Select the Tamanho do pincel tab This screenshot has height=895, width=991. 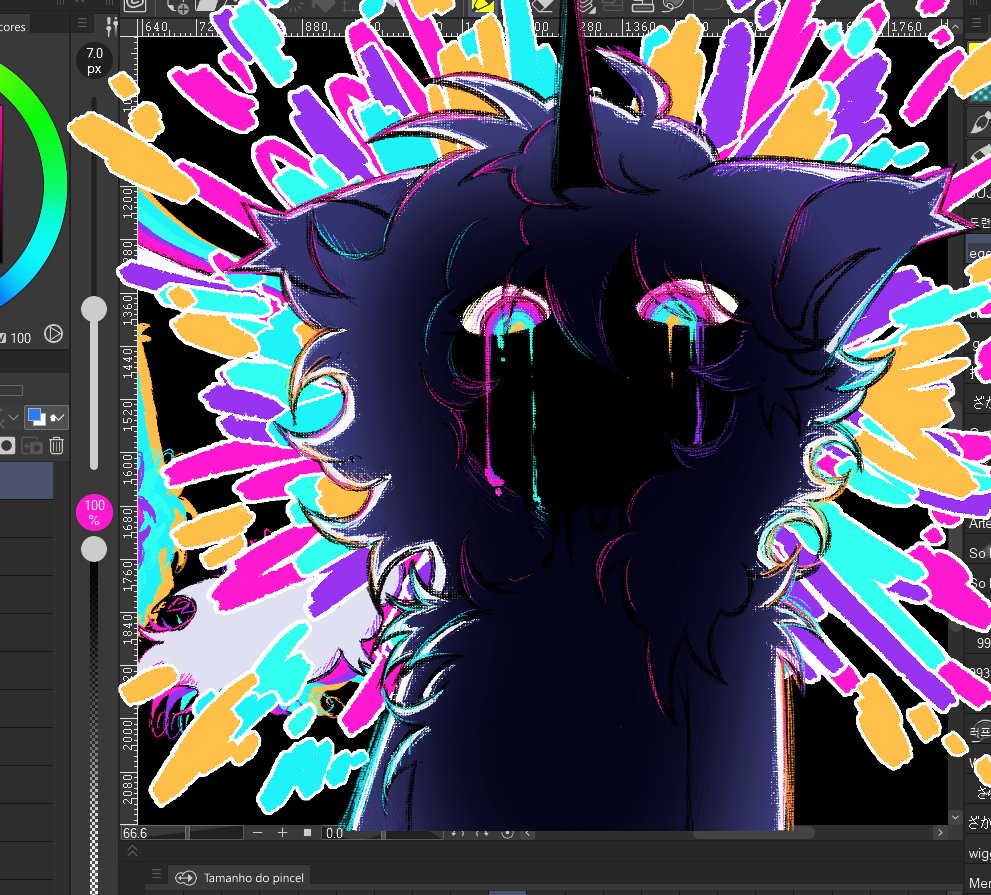click(240, 877)
